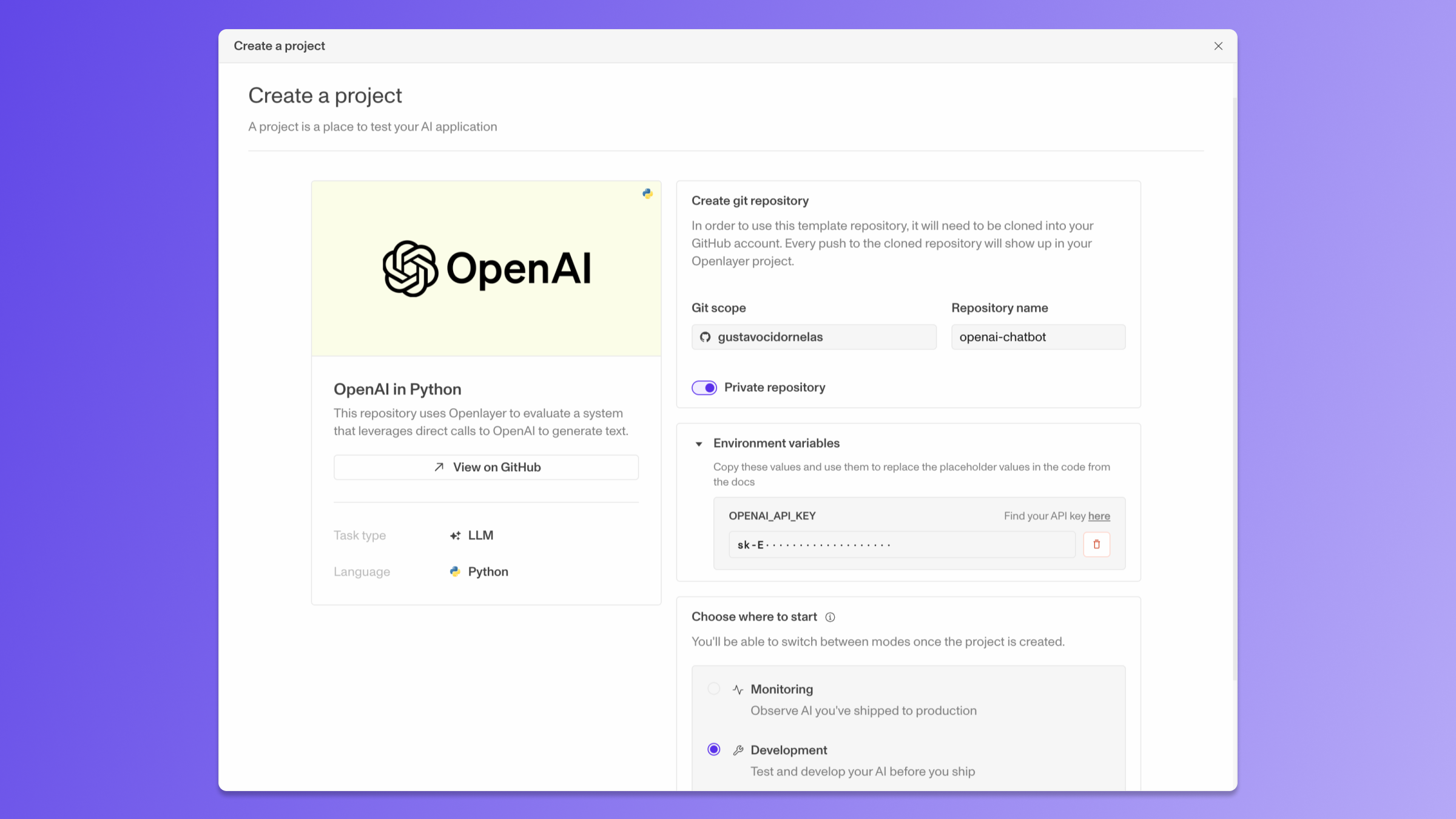
Task: Delete the OPENAI_API_KEY variable with trash icon
Action: point(1096,545)
